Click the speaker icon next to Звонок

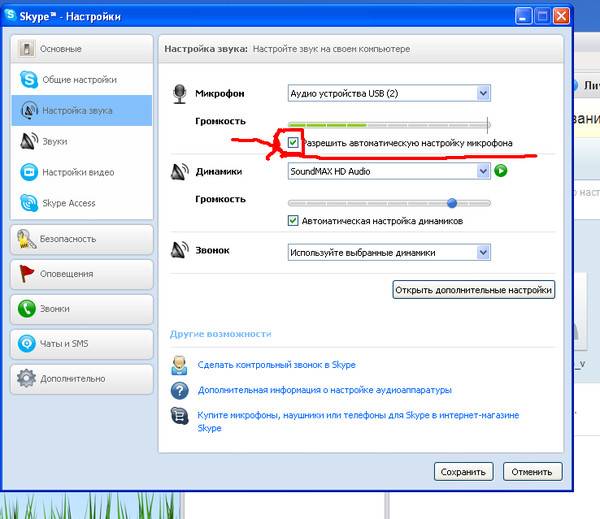pos(179,250)
